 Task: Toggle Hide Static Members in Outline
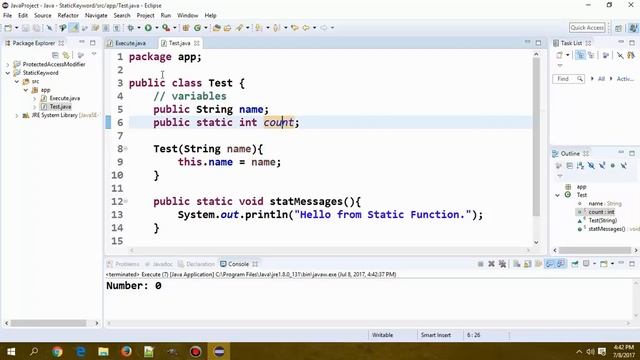tap(602, 165)
